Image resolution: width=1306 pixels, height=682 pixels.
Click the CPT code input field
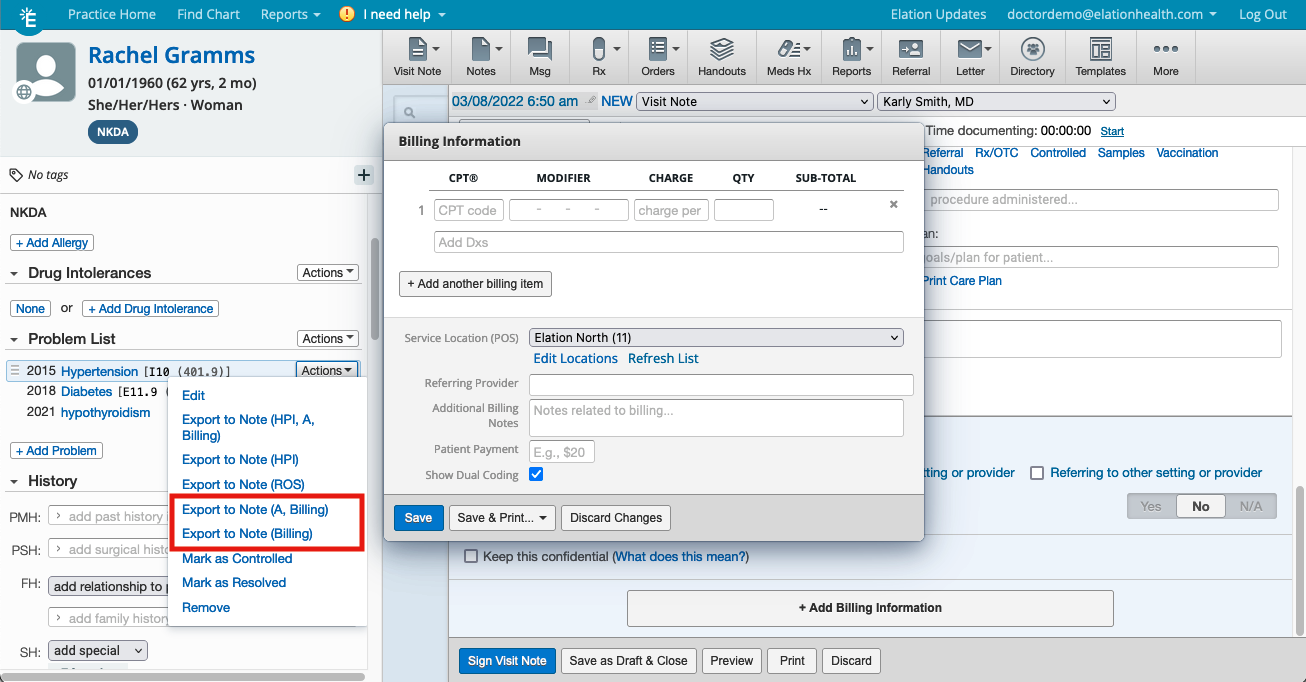(468, 210)
